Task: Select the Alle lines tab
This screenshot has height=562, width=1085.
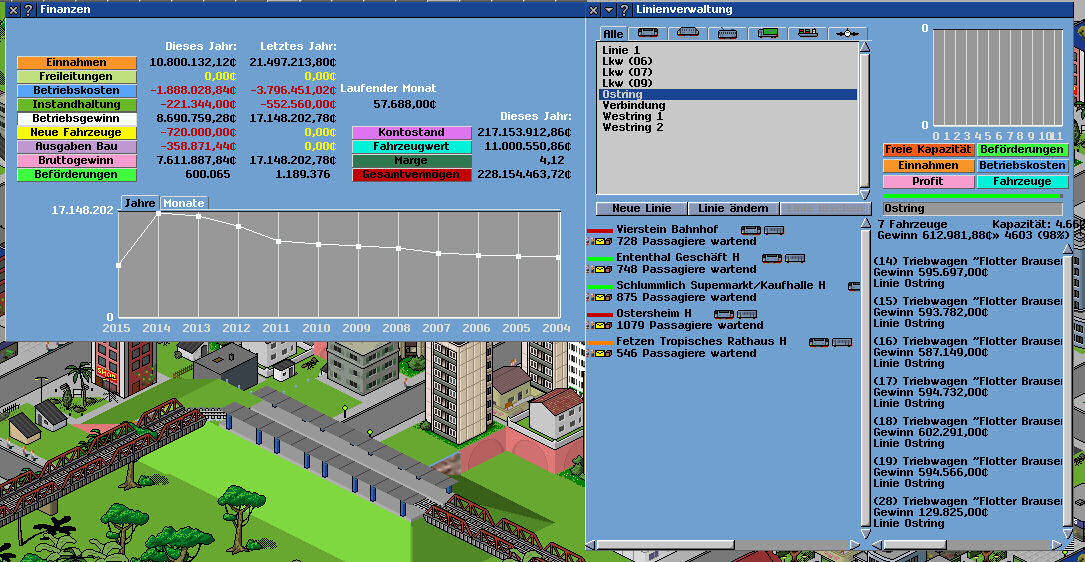Action: pos(613,34)
